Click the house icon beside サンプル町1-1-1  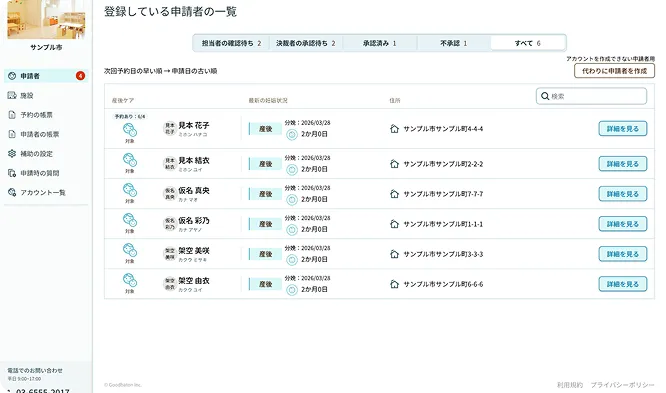pos(394,224)
